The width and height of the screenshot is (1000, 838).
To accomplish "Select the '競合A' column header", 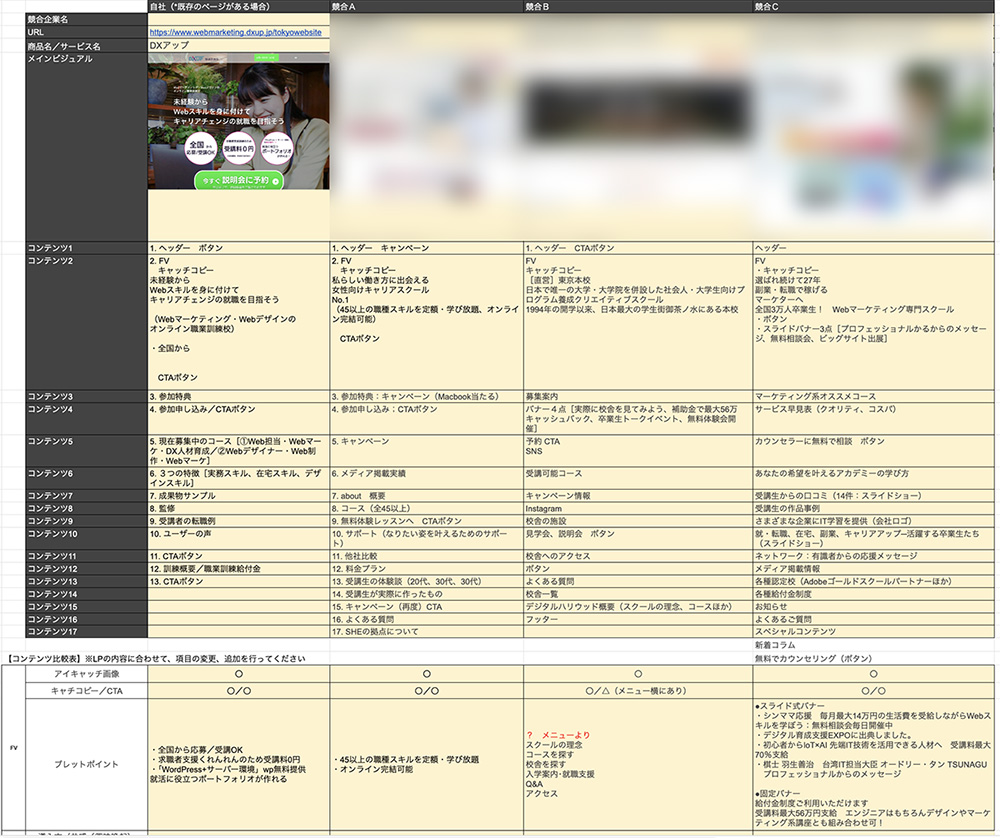I will 427,6.
